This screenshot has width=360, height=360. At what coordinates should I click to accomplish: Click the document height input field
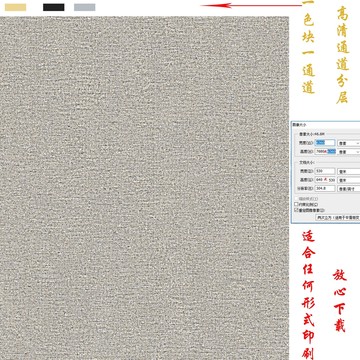click(x=325, y=180)
